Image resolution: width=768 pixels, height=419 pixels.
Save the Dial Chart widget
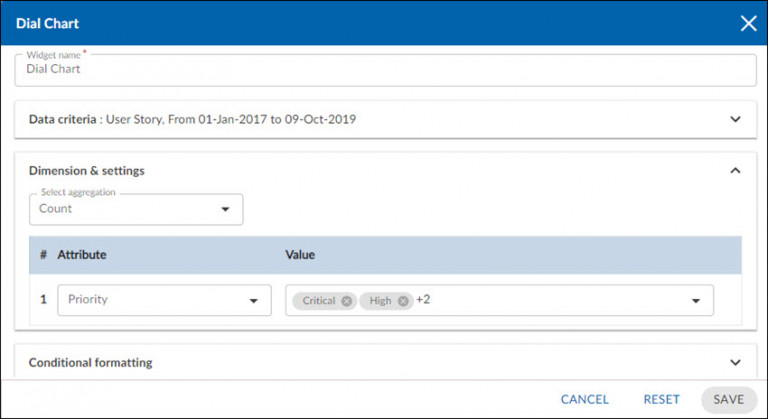point(728,399)
